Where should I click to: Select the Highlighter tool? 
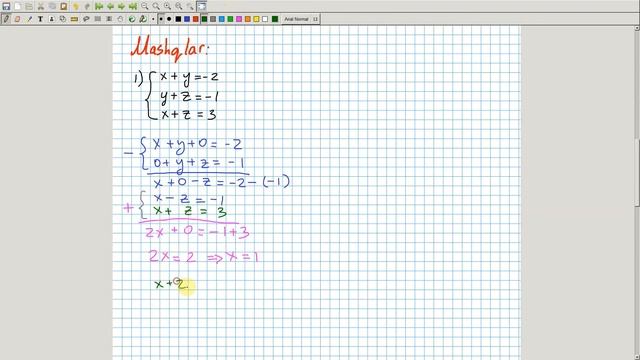pyautogui.click(x=29, y=19)
